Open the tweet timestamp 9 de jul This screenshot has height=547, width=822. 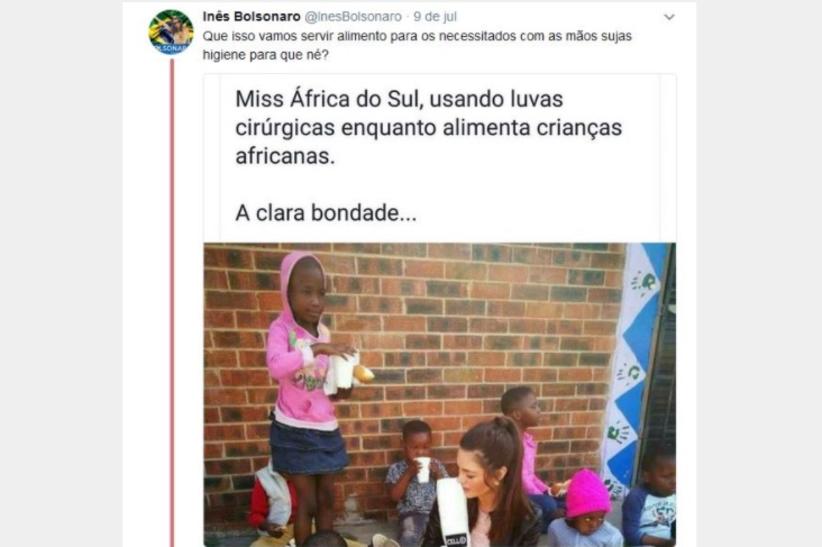pos(435,17)
